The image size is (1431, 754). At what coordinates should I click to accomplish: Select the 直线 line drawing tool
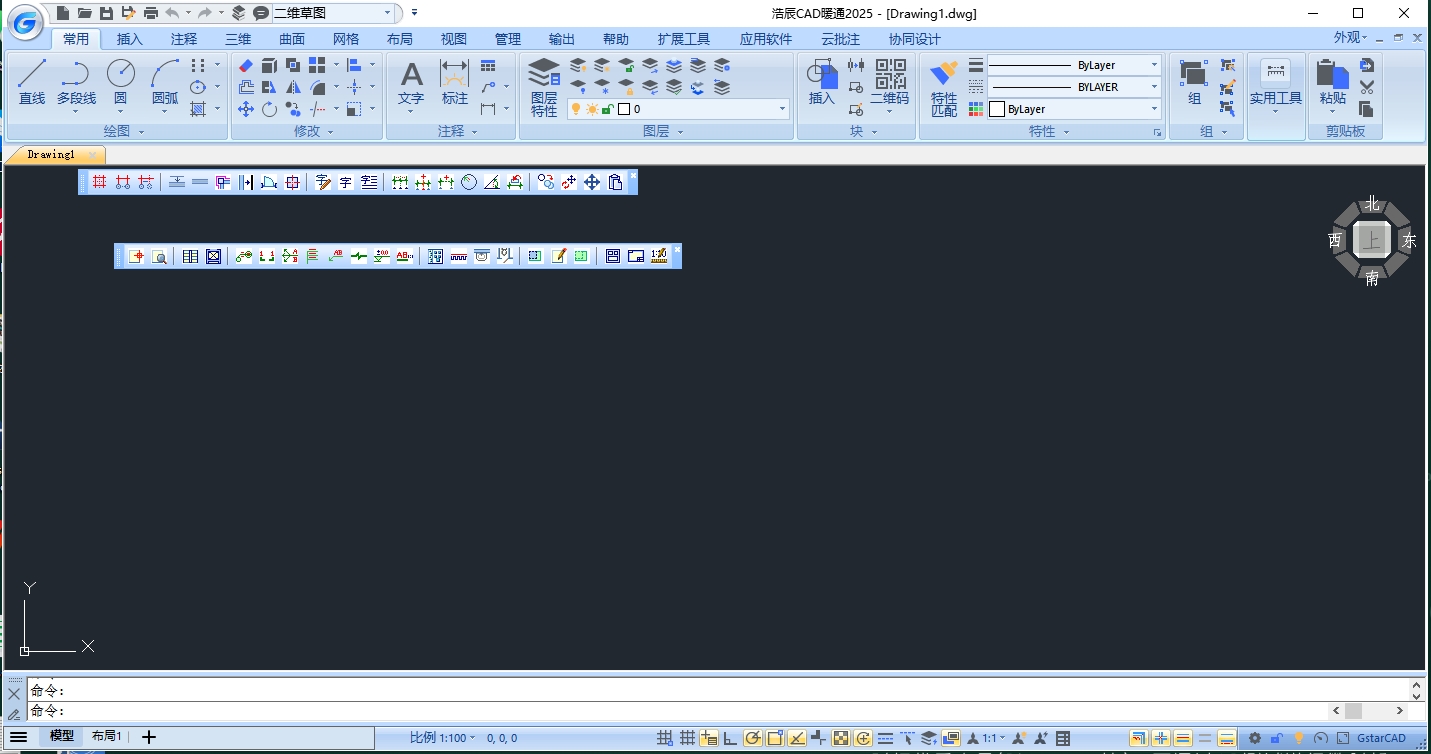pos(32,82)
